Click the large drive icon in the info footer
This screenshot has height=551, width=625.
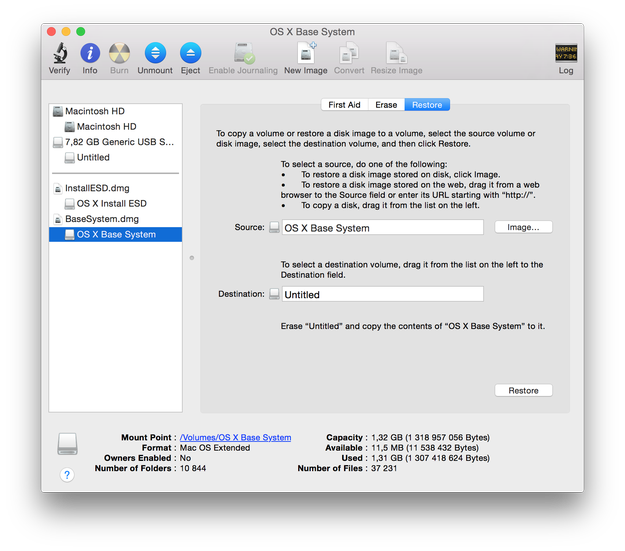click(x=67, y=444)
